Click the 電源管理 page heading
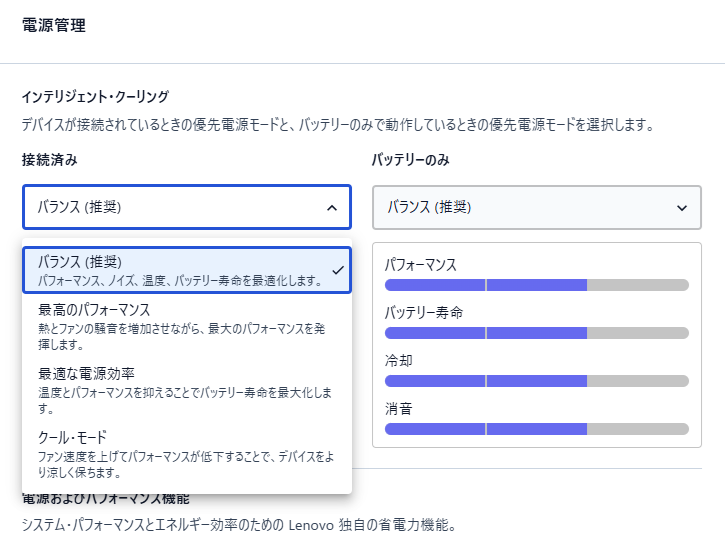 pyautogui.click(x=54, y=25)
